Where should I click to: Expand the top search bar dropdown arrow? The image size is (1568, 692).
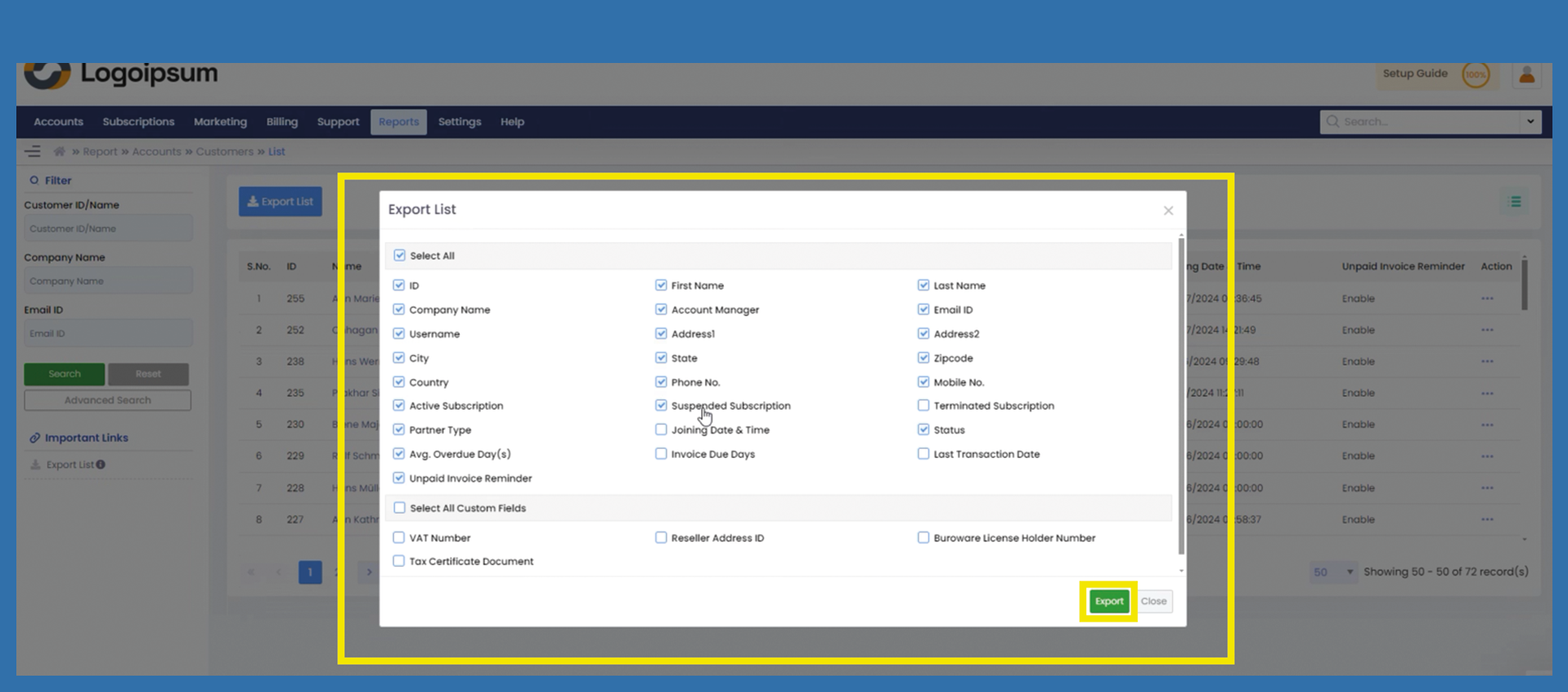1530,122
